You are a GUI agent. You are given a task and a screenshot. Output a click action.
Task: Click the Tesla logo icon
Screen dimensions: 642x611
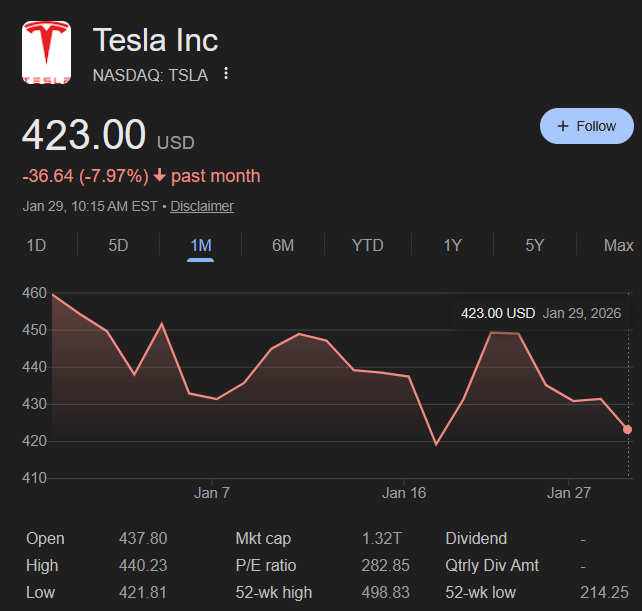(x=47, y=53)
